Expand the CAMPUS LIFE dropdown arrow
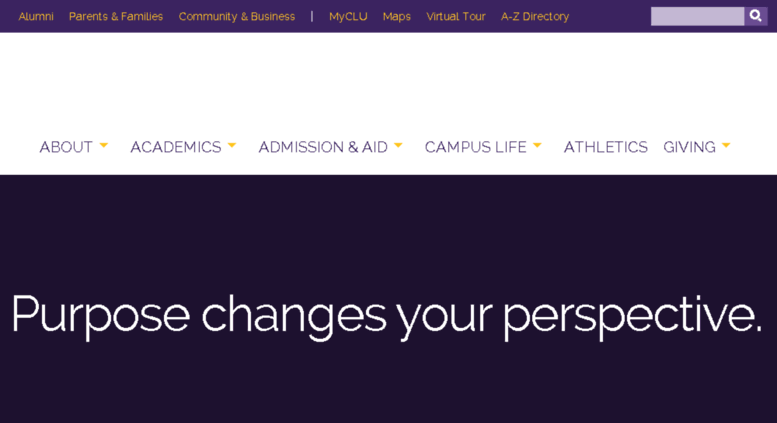 [x=537, y=146]
